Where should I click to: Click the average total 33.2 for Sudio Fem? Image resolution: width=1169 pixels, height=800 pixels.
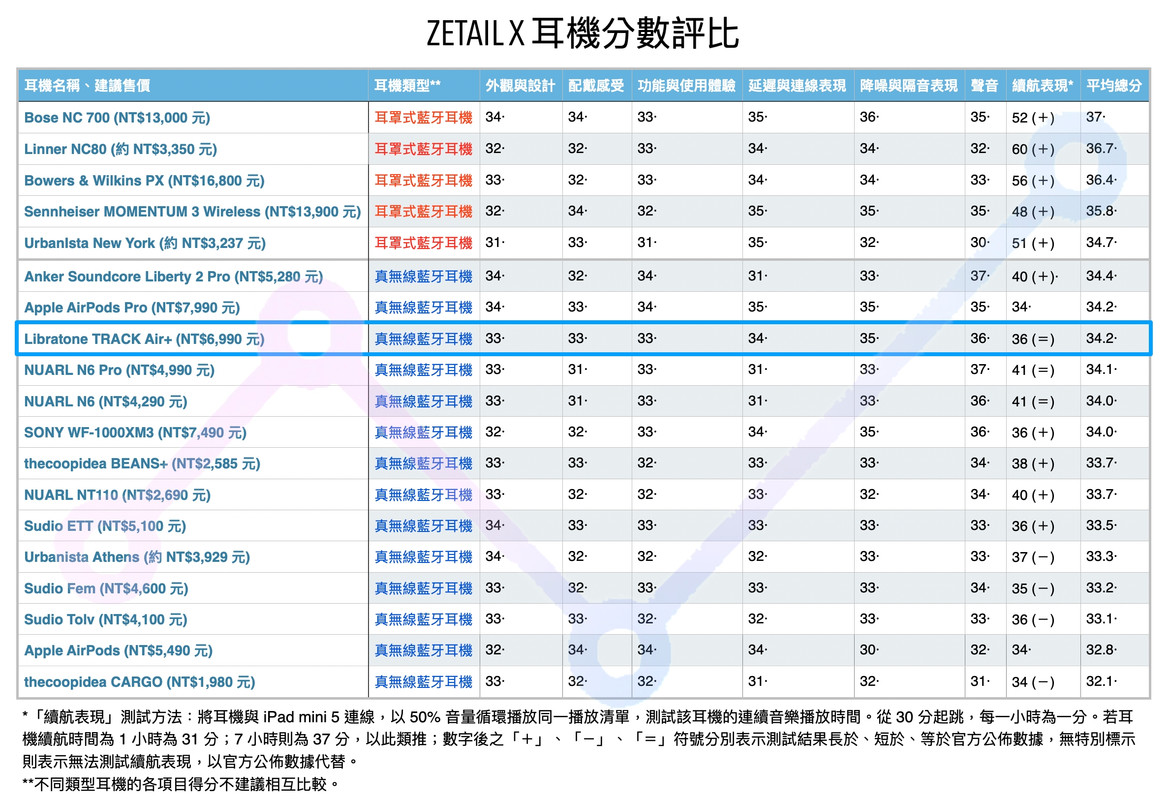click(x=1100, y=588)
